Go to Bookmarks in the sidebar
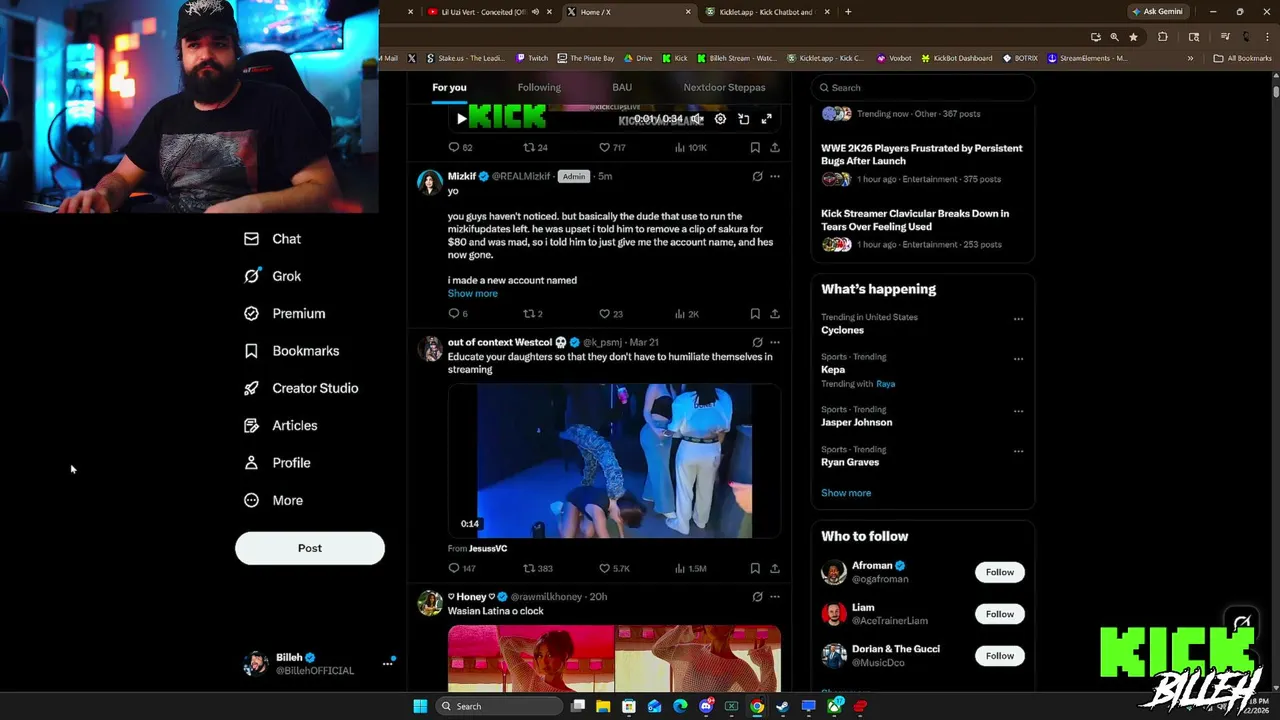 click(291, 351)
